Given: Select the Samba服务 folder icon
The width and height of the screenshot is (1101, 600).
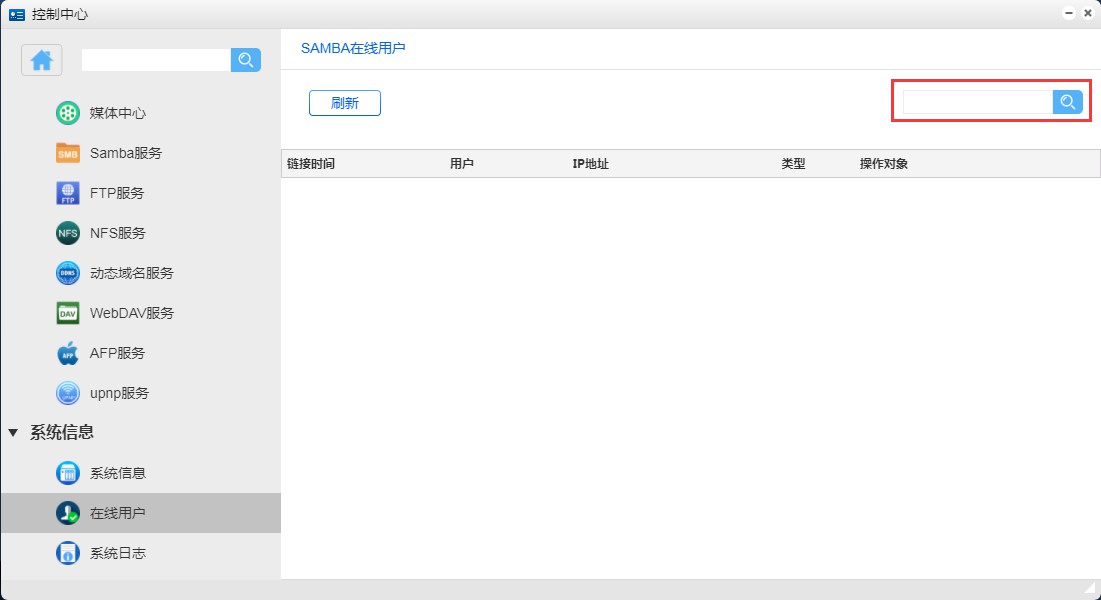Looking at the screenshot, I should [67, 153].
